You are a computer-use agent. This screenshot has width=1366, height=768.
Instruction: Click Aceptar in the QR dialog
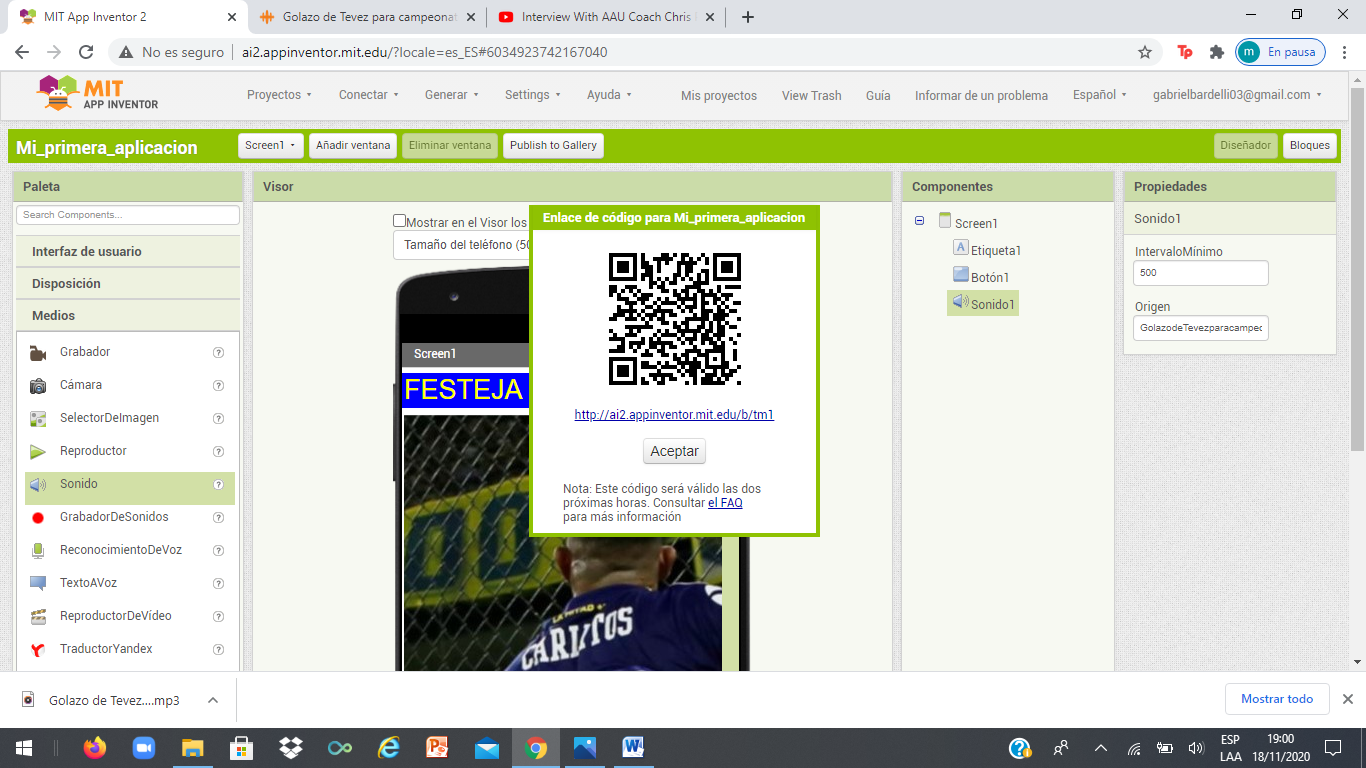tap(674, 451)
